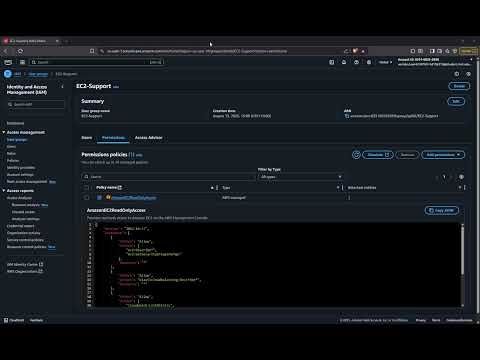This screenshot has height=360, width=480.
Task: Collapse the Access management section
Action: (4, 132)
